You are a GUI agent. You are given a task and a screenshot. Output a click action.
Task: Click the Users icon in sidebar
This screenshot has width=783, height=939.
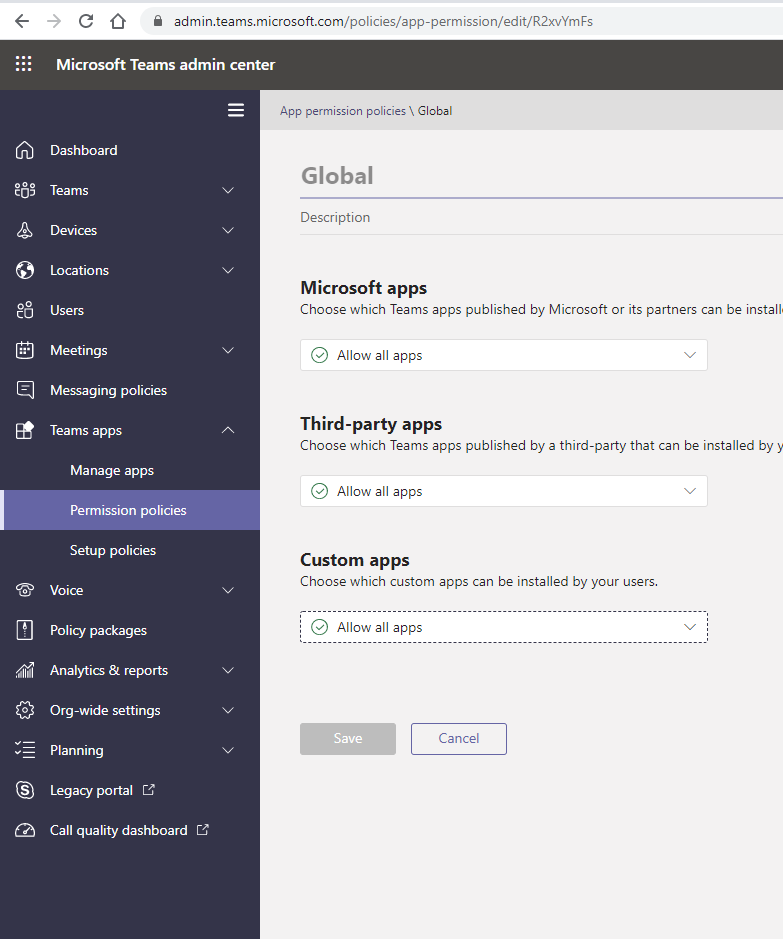click(25, 310)
